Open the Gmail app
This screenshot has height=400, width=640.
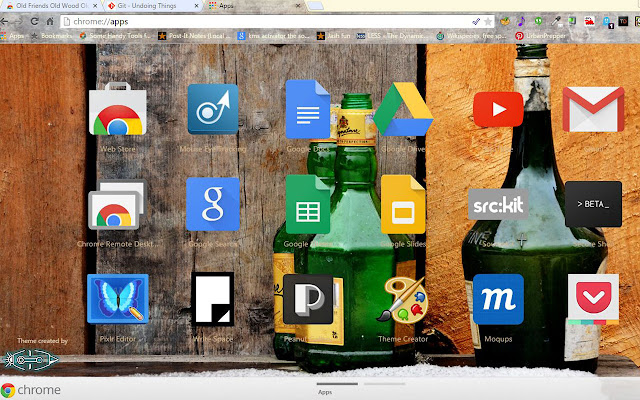pos(593,109)
